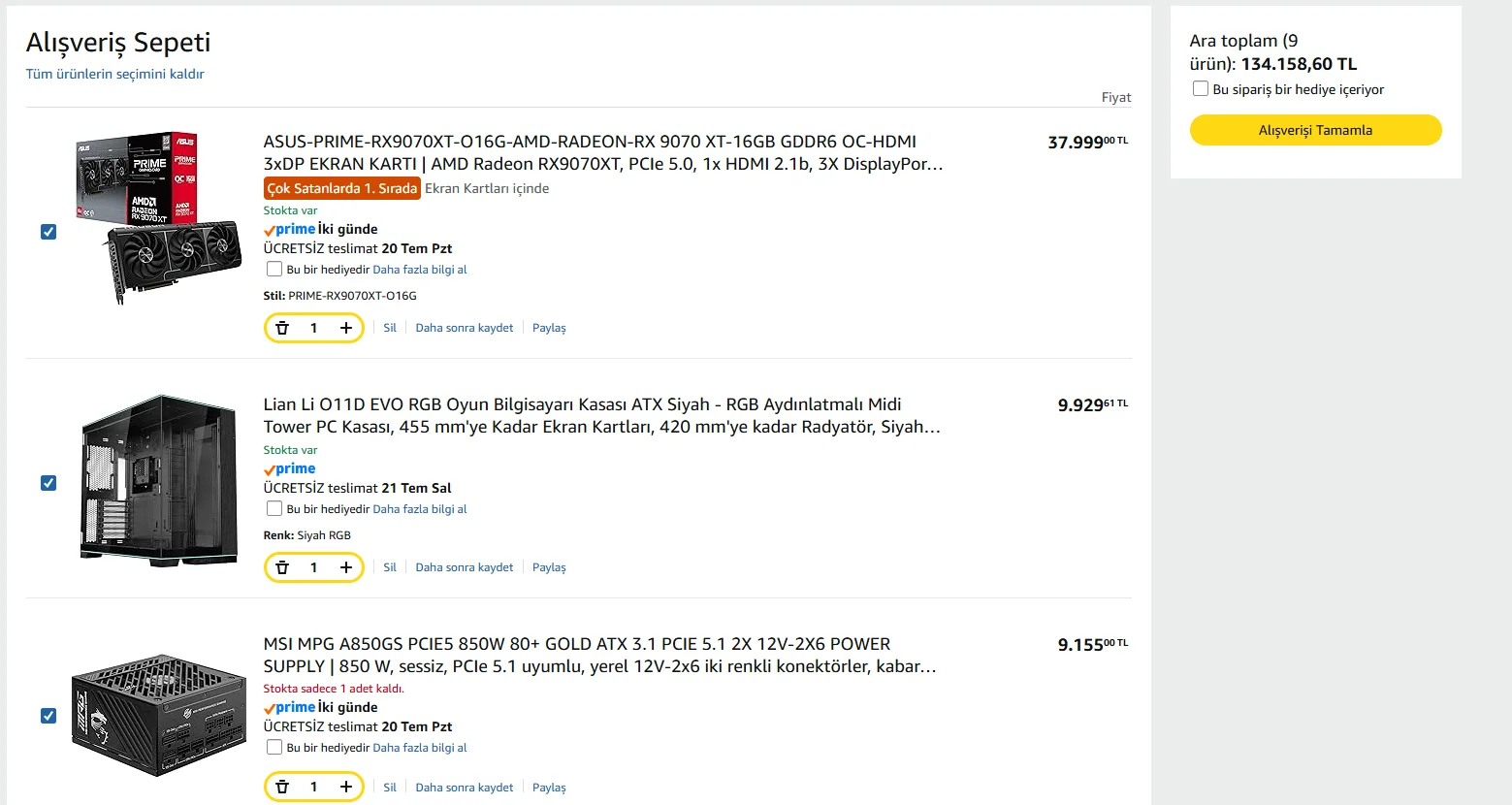1512x805 pixels.
Task: Check 'Bu sipariş bir hediye içeriyor' box
Action: tap(1201, 89)
